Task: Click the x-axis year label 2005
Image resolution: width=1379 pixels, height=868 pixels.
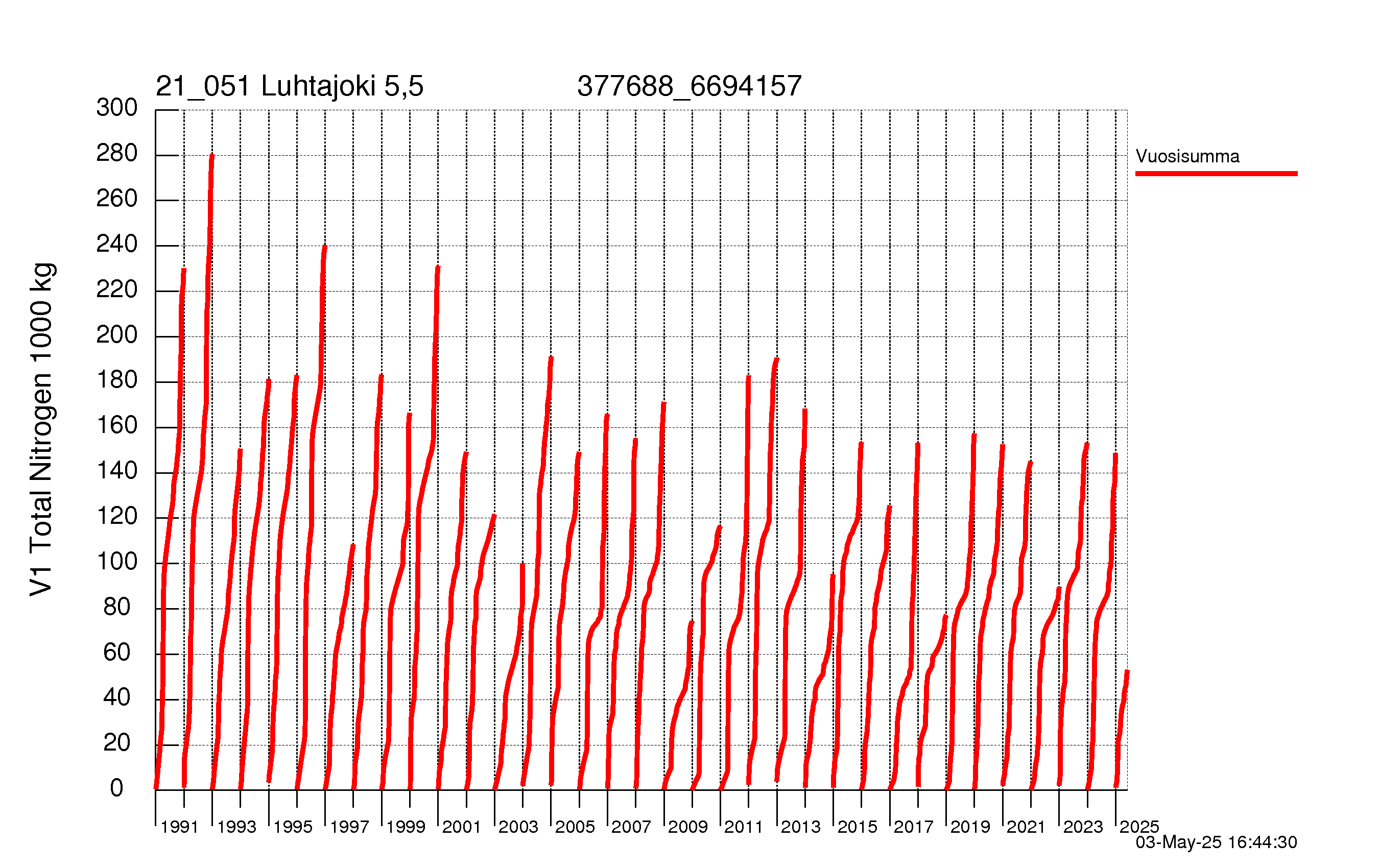Action: tap(575, 827)
